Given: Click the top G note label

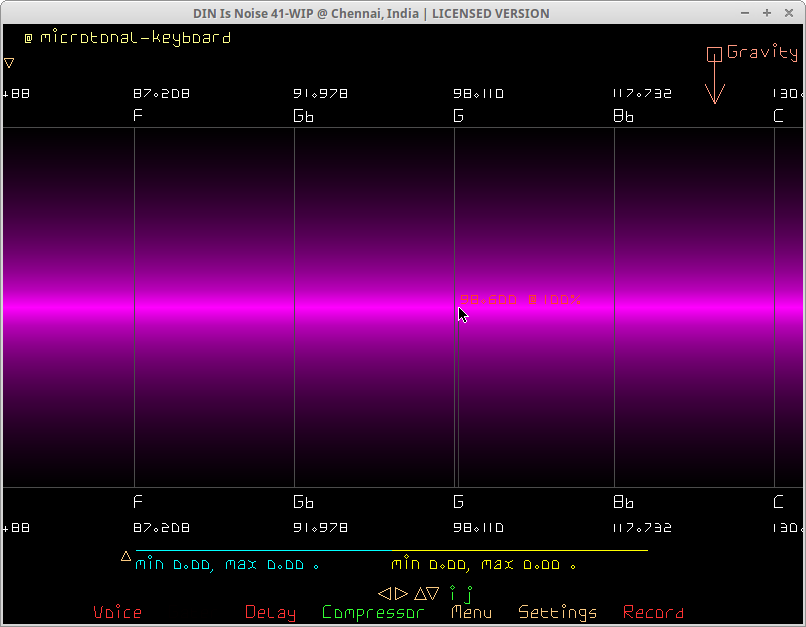Looking at the screenshot, I should coord(458,116).
